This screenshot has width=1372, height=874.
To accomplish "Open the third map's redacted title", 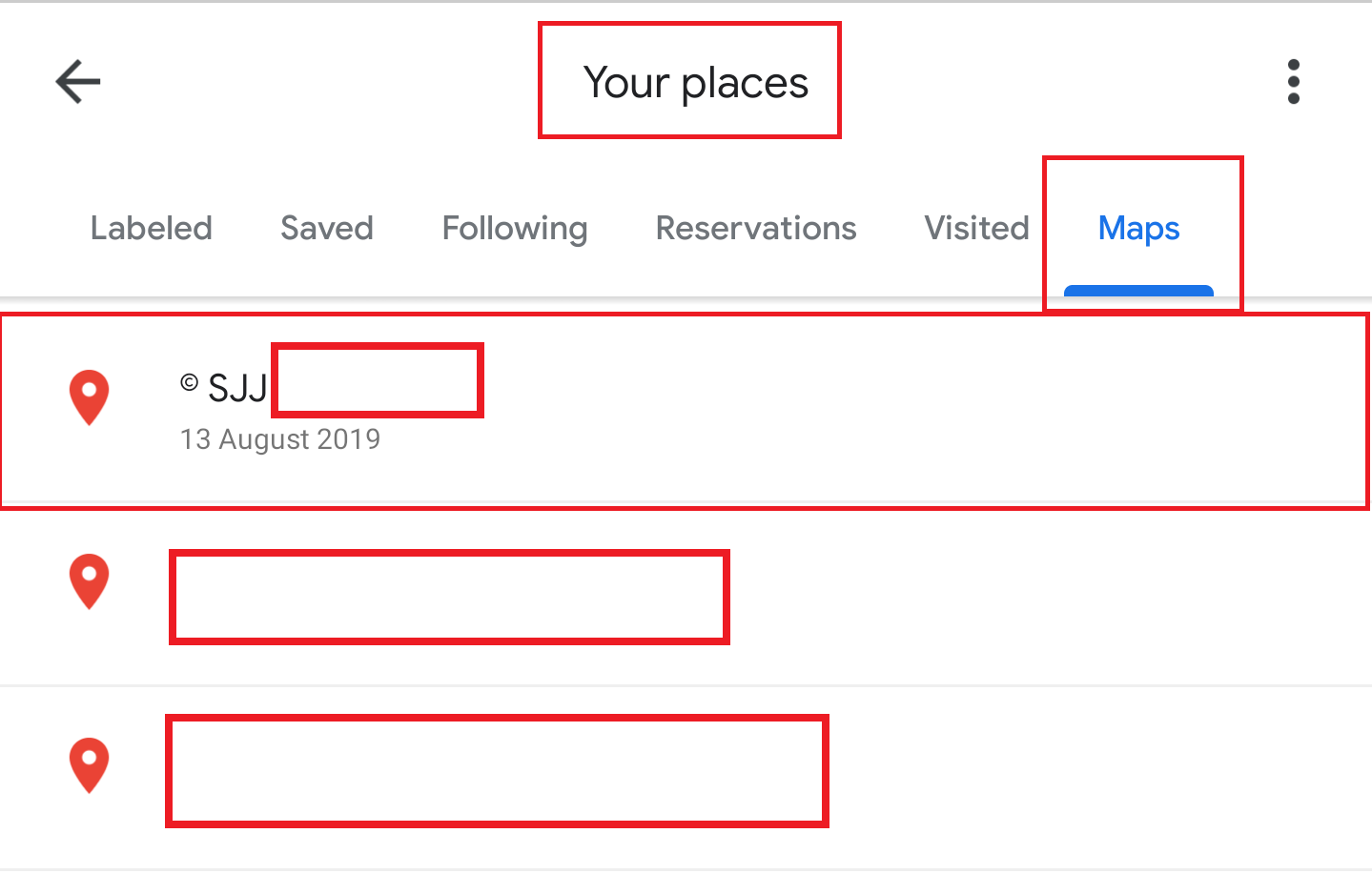I will point(497,770).
